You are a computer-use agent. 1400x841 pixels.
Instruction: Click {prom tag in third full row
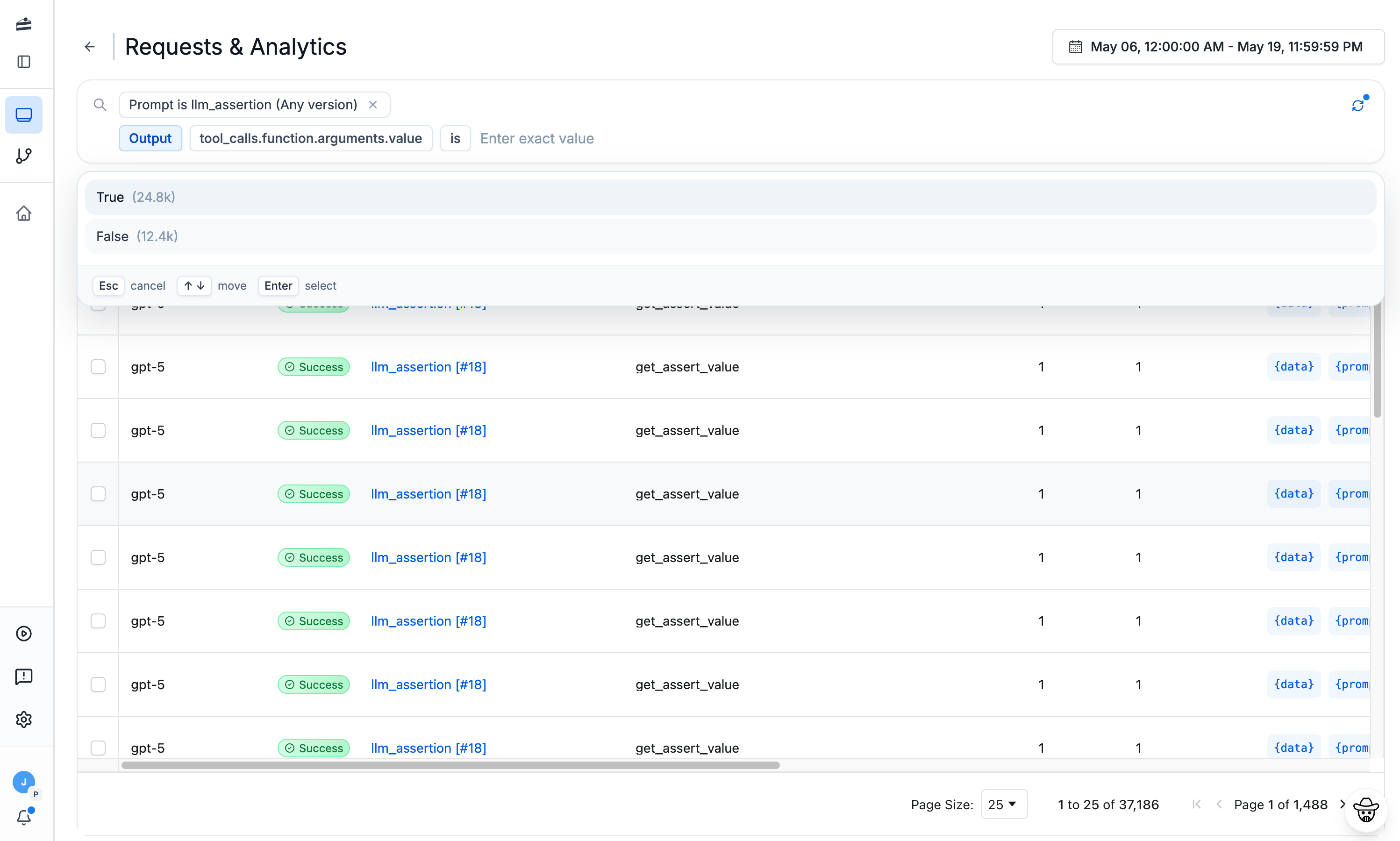(x=1350, y=493)
